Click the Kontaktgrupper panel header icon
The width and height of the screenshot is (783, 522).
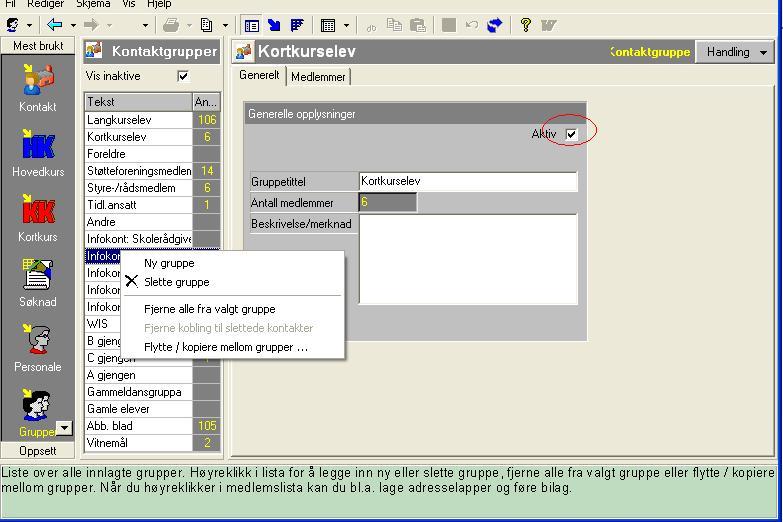[x=94, y=50]
